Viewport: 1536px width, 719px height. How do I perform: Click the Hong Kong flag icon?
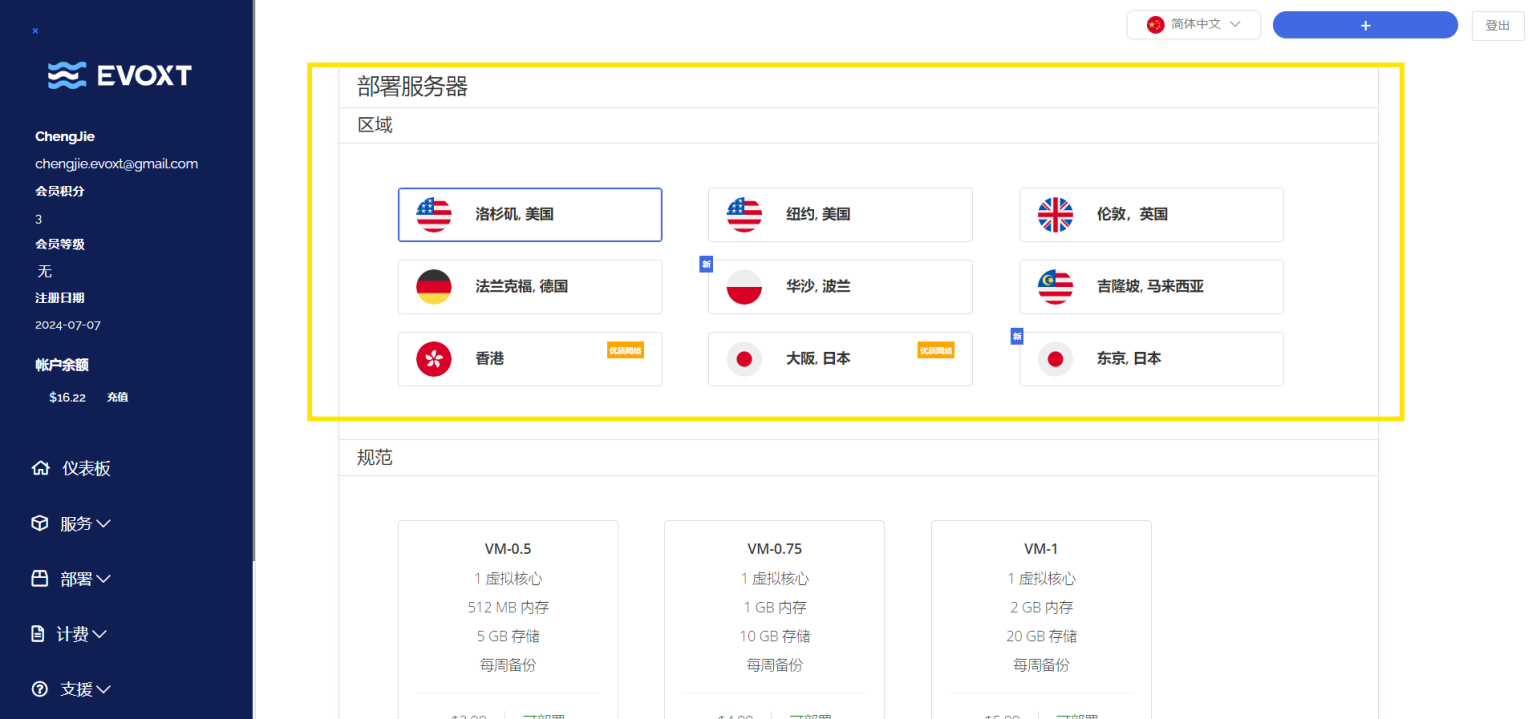pyautogui.click(x=434, y=358)
